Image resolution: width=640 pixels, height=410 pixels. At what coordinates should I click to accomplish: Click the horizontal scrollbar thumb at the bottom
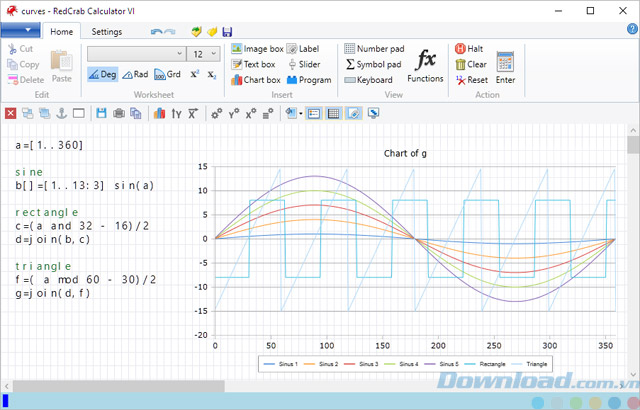pyautogui.click(x=118, y=386)
